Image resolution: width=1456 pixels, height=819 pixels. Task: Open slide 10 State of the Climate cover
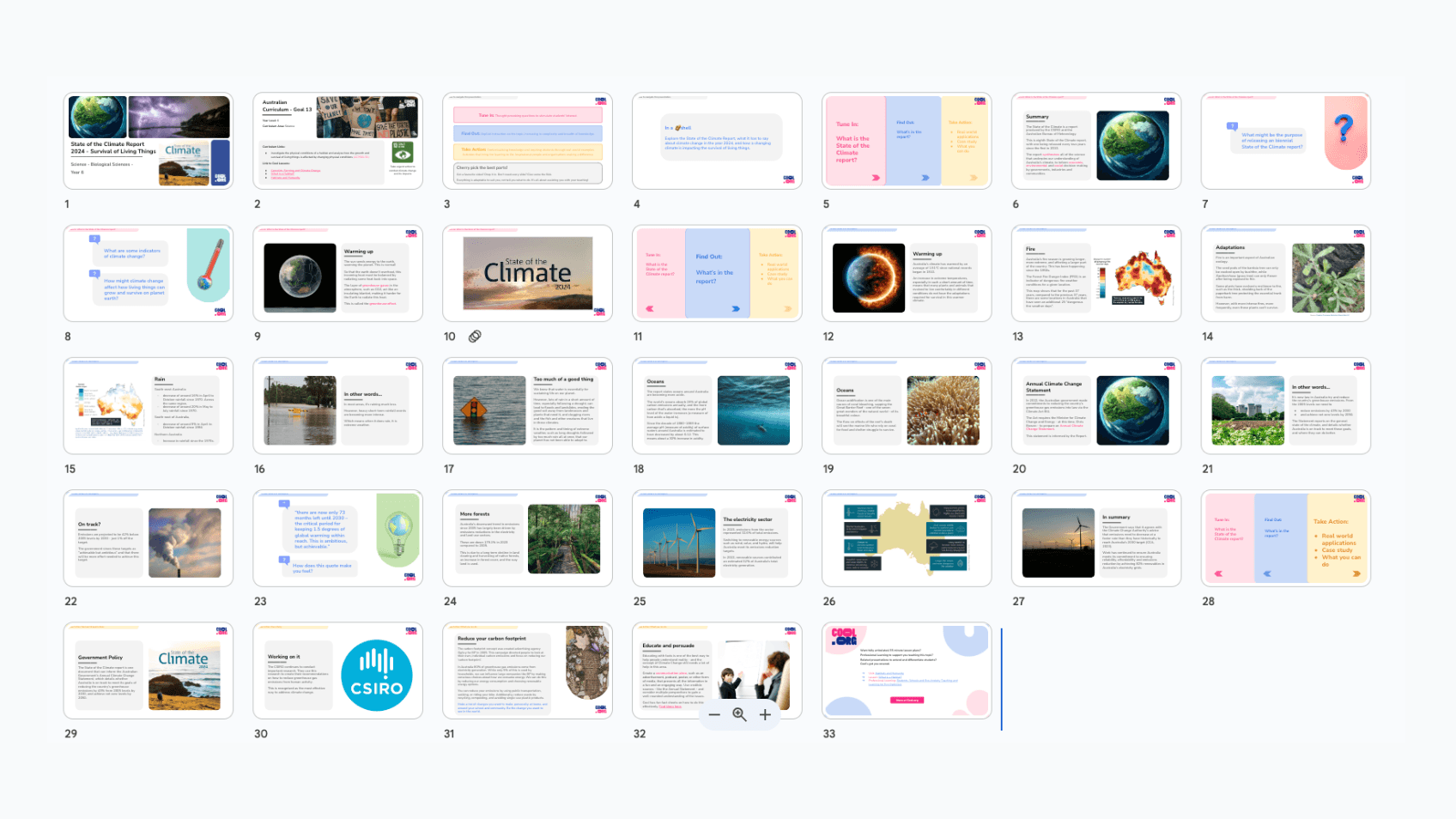527,273
